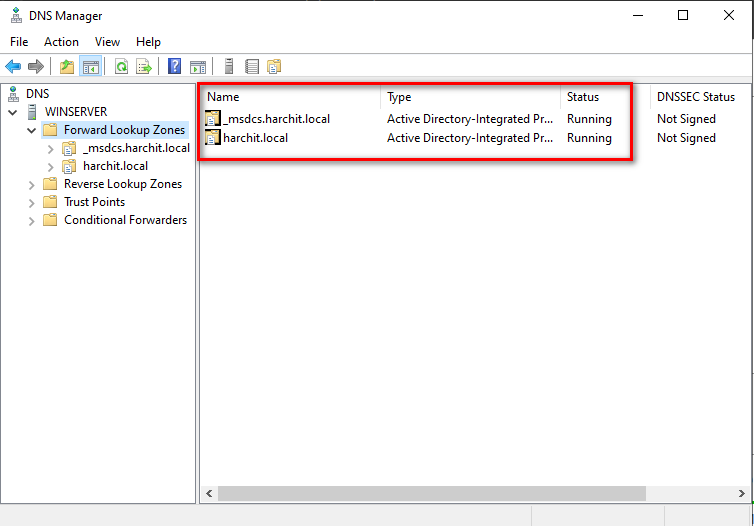Click the Refresh toolbar icon
The image size is (754, 526).
coord(121,67)
